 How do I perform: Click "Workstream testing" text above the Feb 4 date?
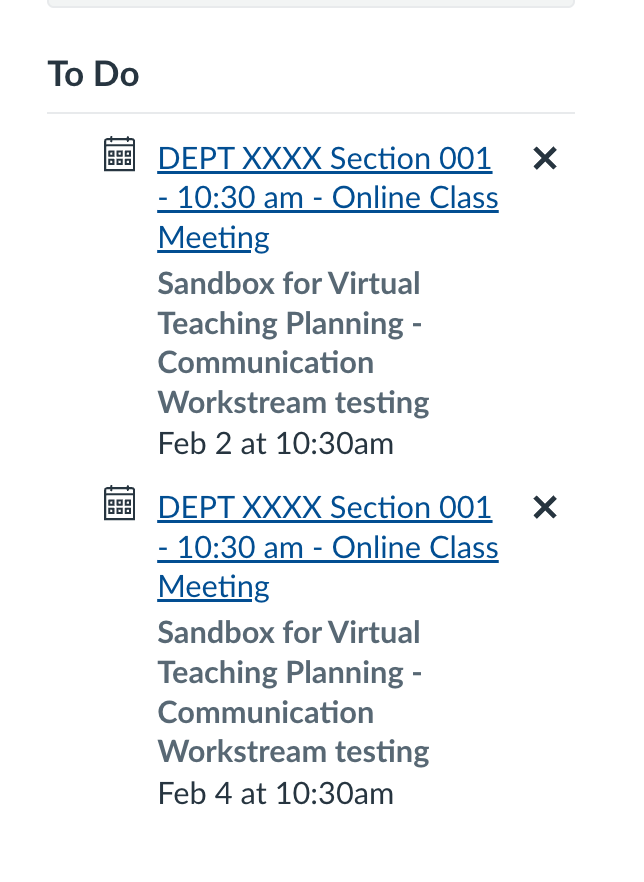293,752
